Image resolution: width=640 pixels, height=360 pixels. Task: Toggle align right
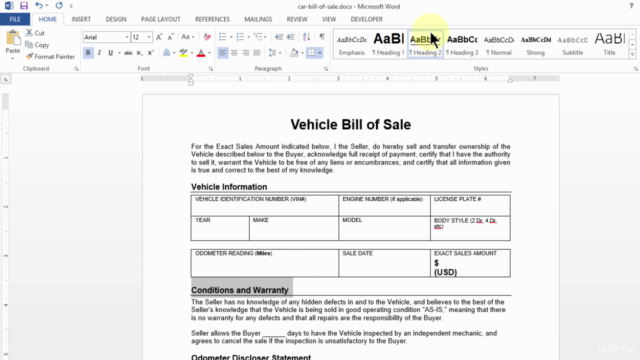(245, 53)
